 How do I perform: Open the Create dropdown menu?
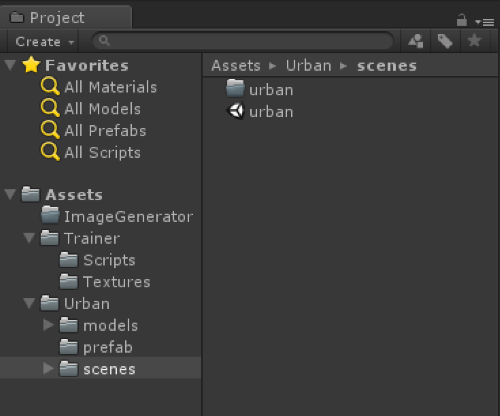click(x=43, y=42)
